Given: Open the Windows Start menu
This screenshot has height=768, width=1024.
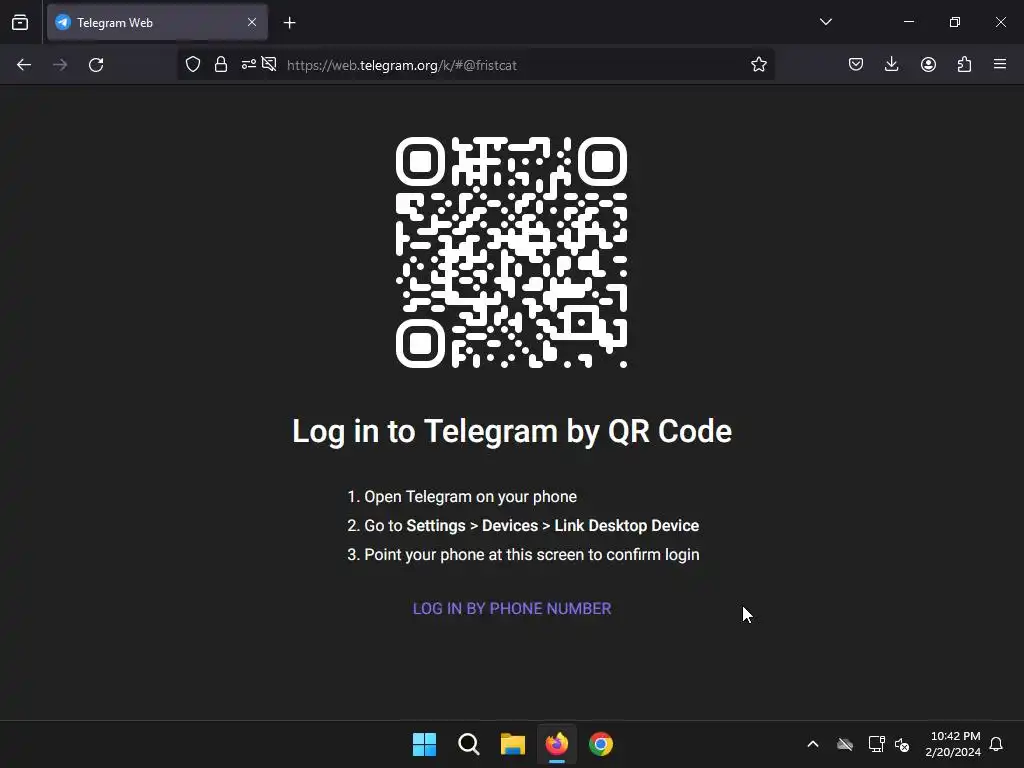Looking at the screenshot, I should click(424, 744).
